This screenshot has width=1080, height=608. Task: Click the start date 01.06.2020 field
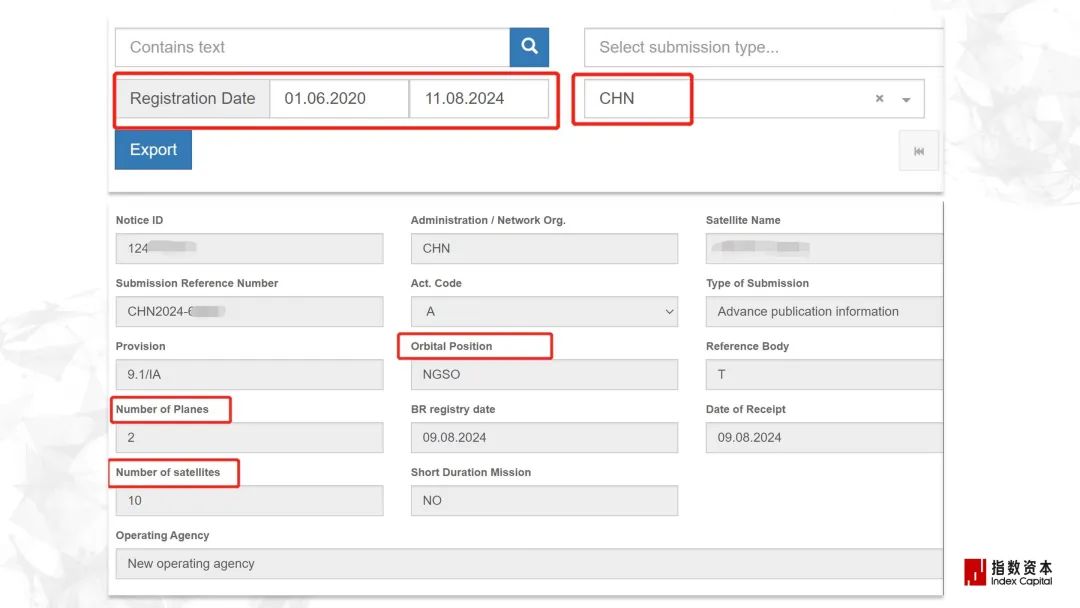[339, 98]
